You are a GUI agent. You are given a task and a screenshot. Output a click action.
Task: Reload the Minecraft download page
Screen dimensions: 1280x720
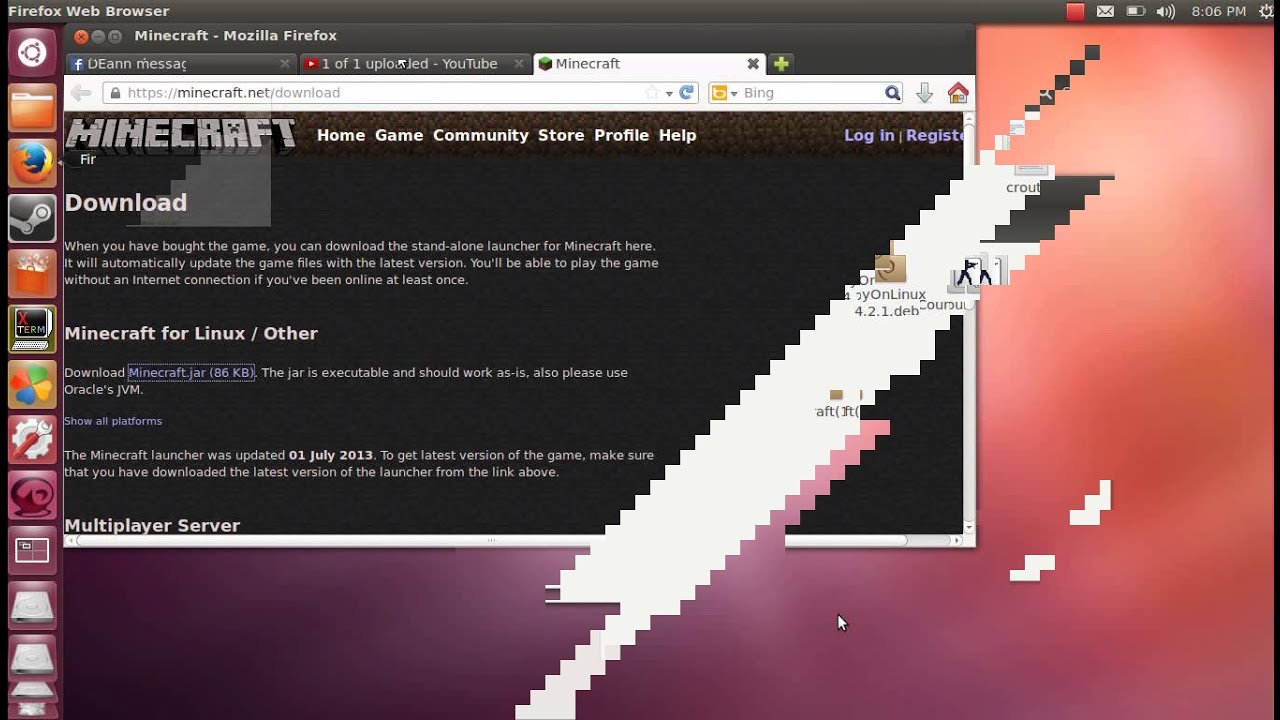coord(687,93)
